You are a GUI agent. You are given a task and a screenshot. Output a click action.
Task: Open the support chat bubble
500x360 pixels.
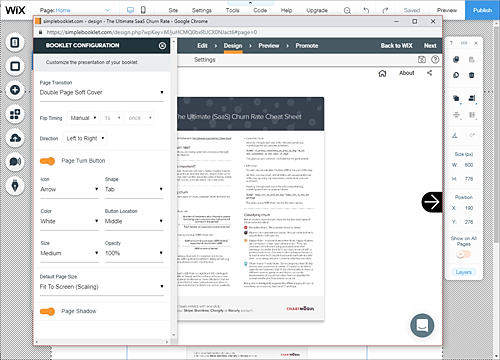click(422, 325)
